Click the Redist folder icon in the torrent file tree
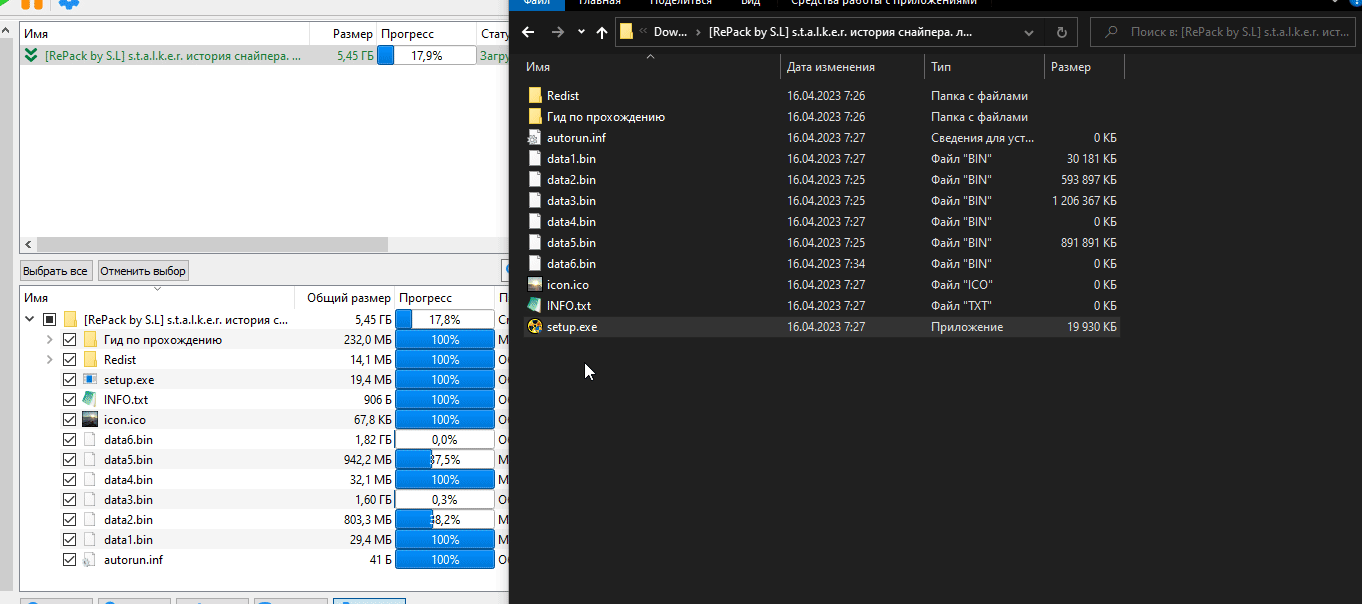This screenshot has height=604, width=1362. [90, 360]
